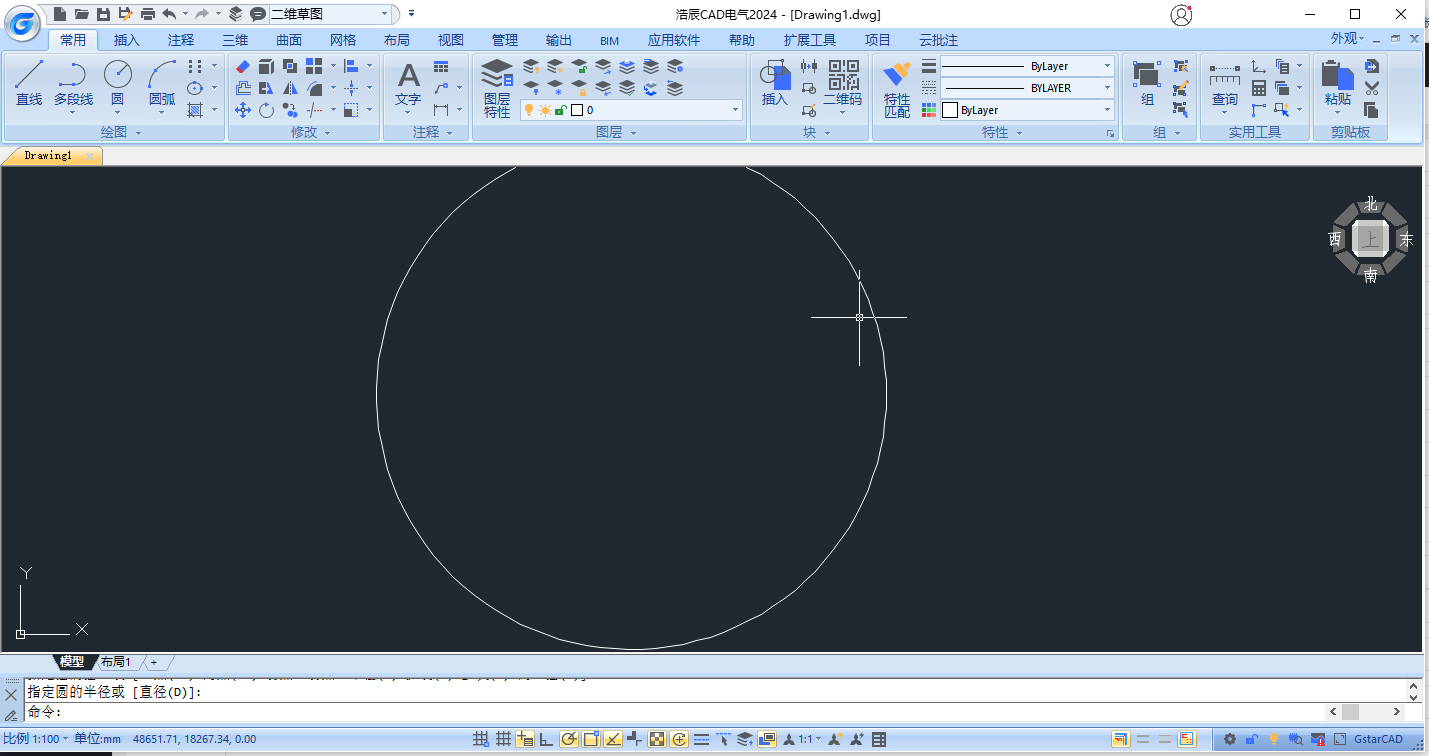Click the settings gear in status bar
This screenshot has height=756, width=1429.
pyautogui.click(x=1230, y=740)
